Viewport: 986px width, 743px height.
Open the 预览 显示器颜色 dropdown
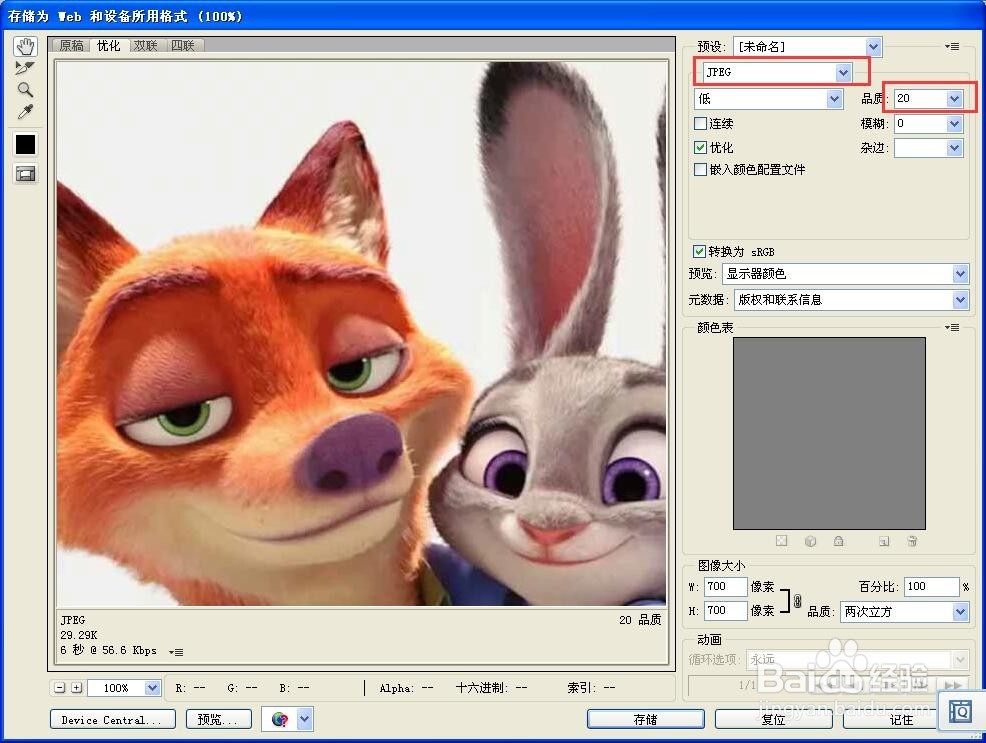[x=960, y=273]
